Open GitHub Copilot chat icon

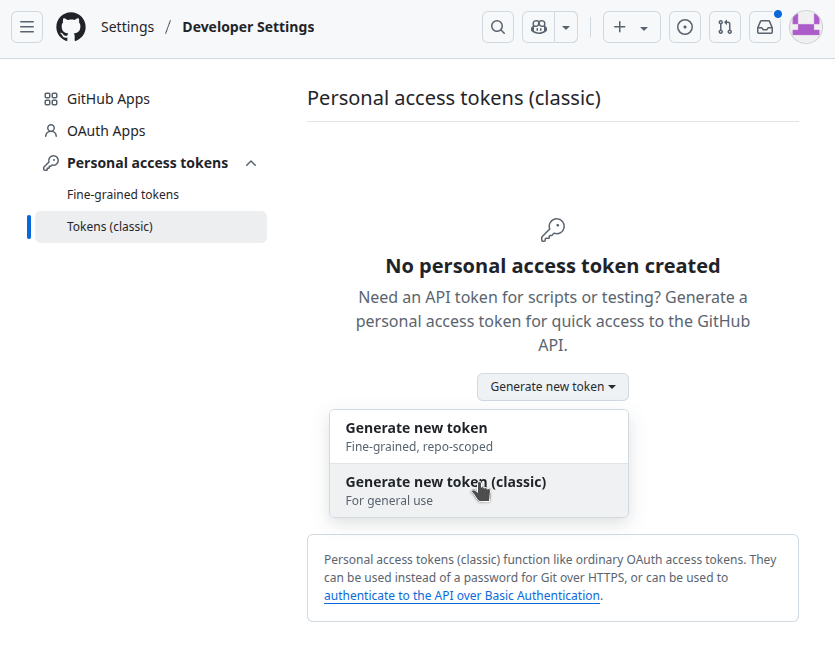click(539, 27)
